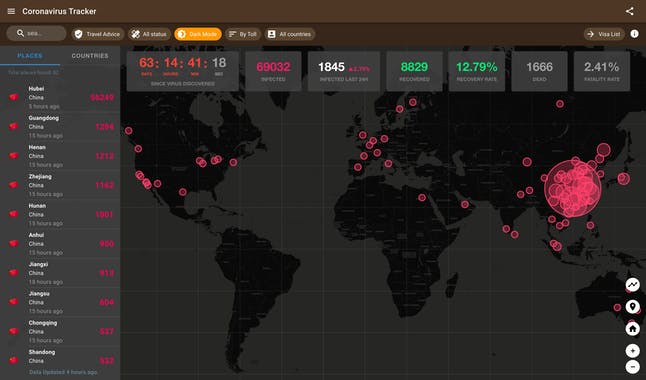
Task: Click the China flag icon beside Henan
Action: click(x=14, y=155)
